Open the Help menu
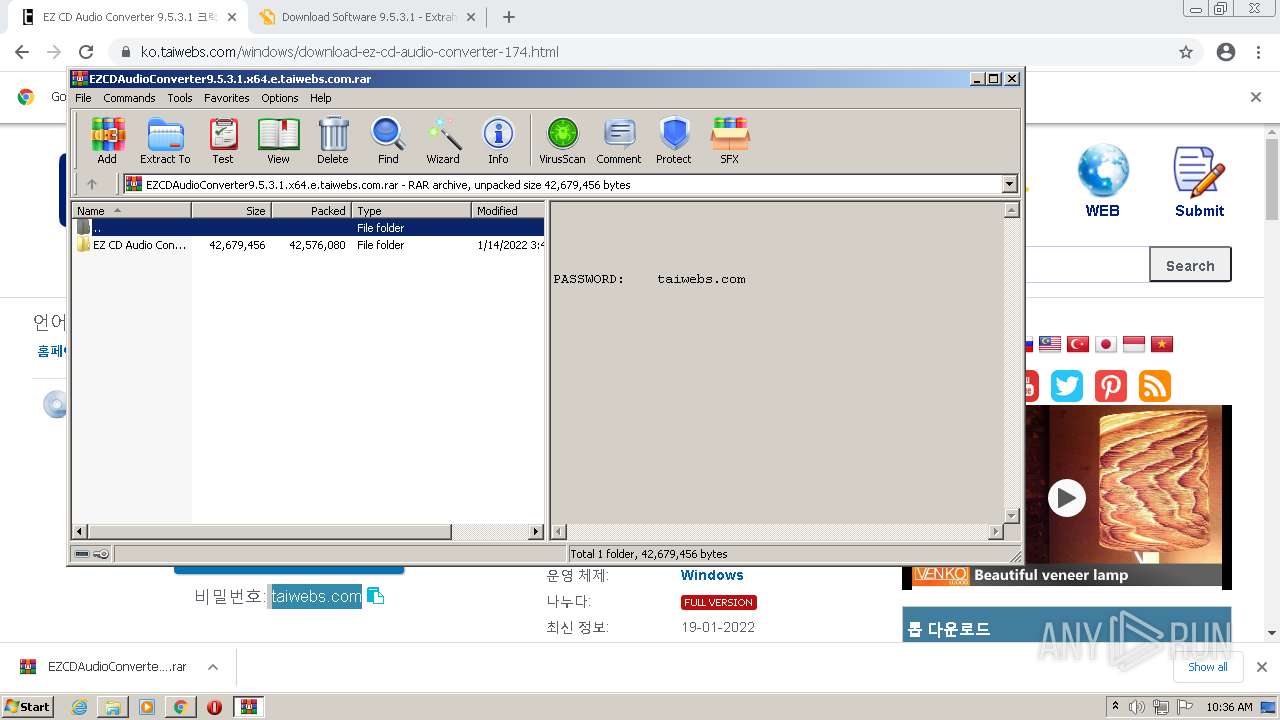The height and width of the screenshot is (720, 1280). (x=320, y=98)
